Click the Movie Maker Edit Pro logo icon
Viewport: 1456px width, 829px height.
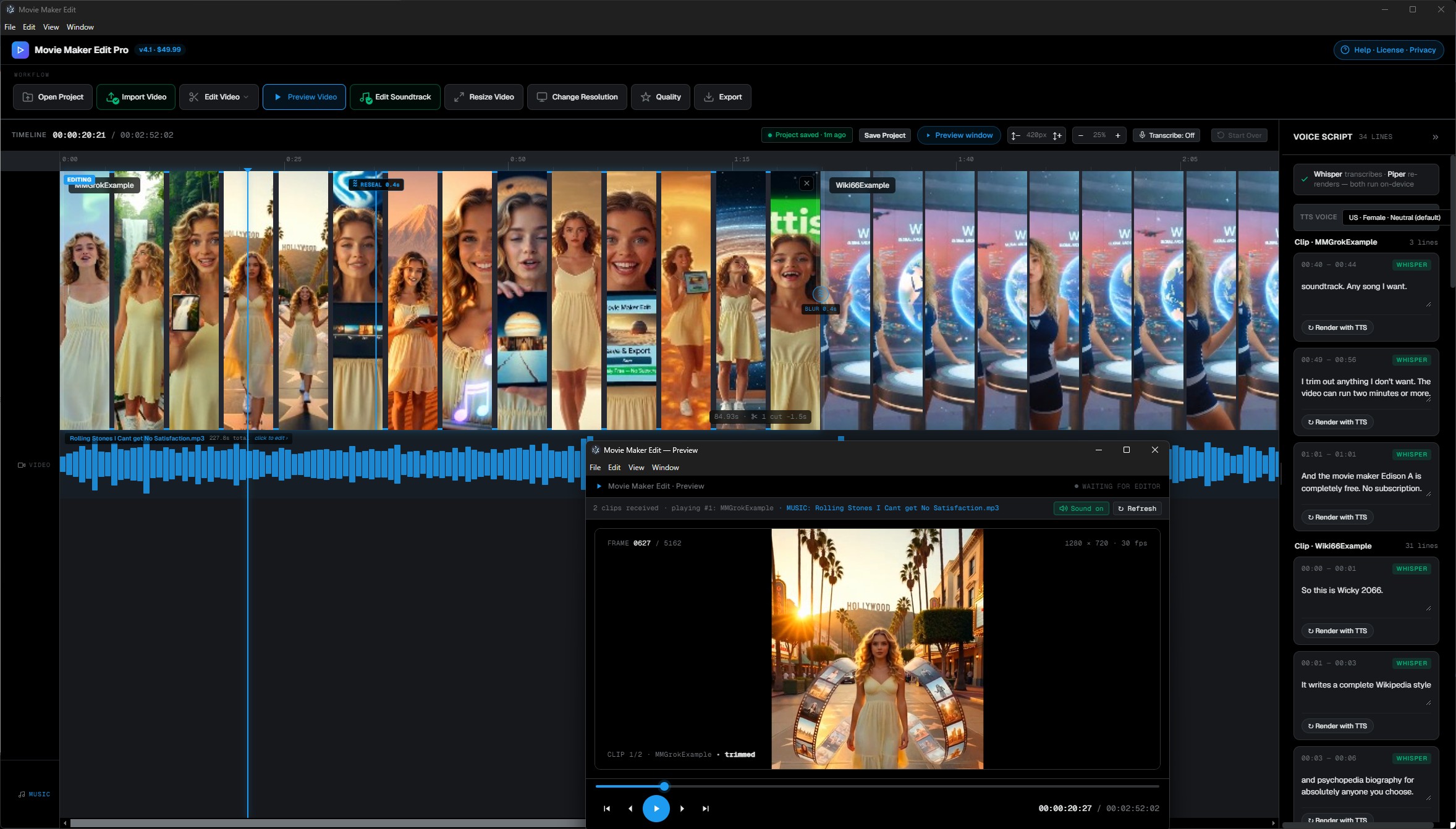[20, 50]
